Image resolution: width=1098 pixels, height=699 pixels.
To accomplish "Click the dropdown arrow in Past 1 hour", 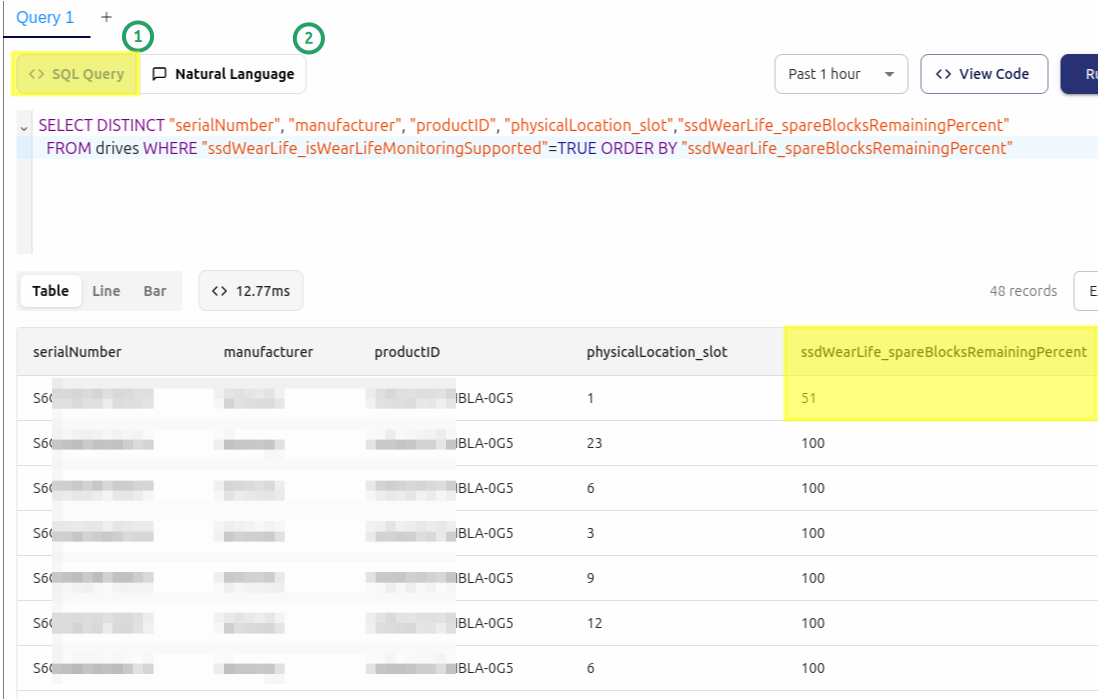I will (889, 74).
